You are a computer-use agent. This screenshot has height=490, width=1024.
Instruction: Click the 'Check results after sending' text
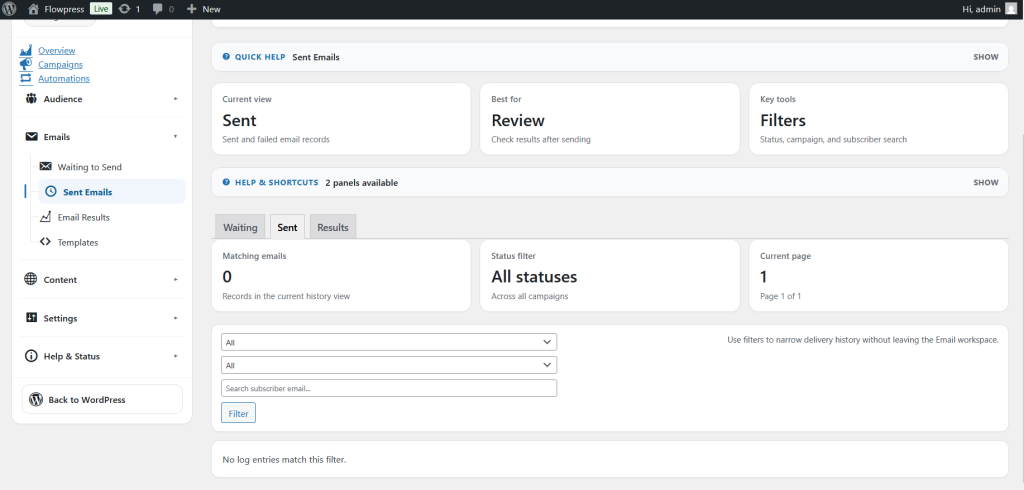[541, 139]
